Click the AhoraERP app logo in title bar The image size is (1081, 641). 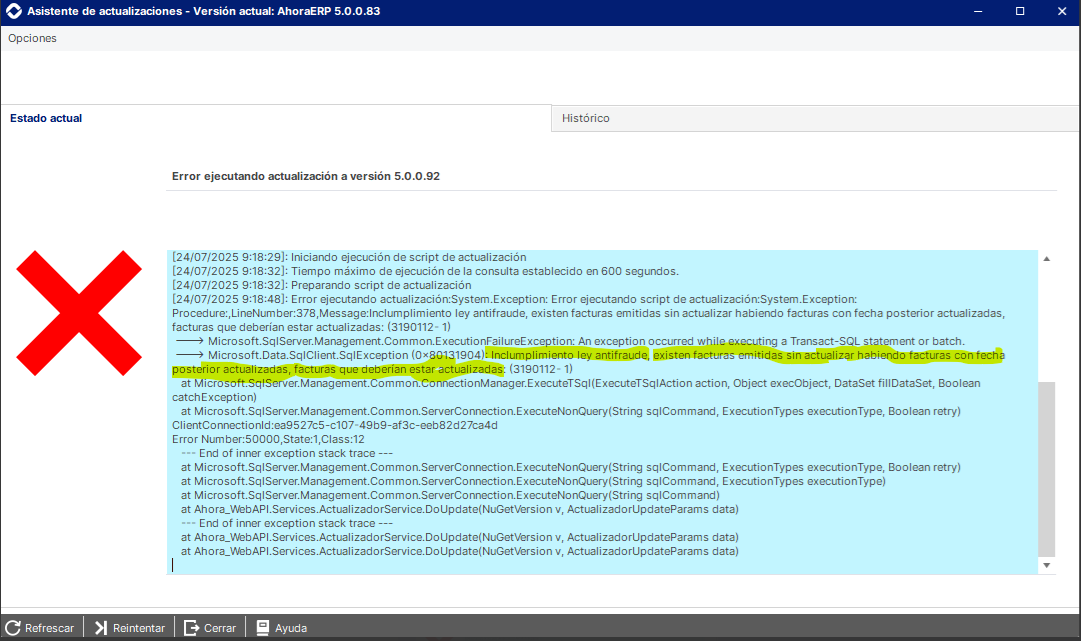click(13, 11)
